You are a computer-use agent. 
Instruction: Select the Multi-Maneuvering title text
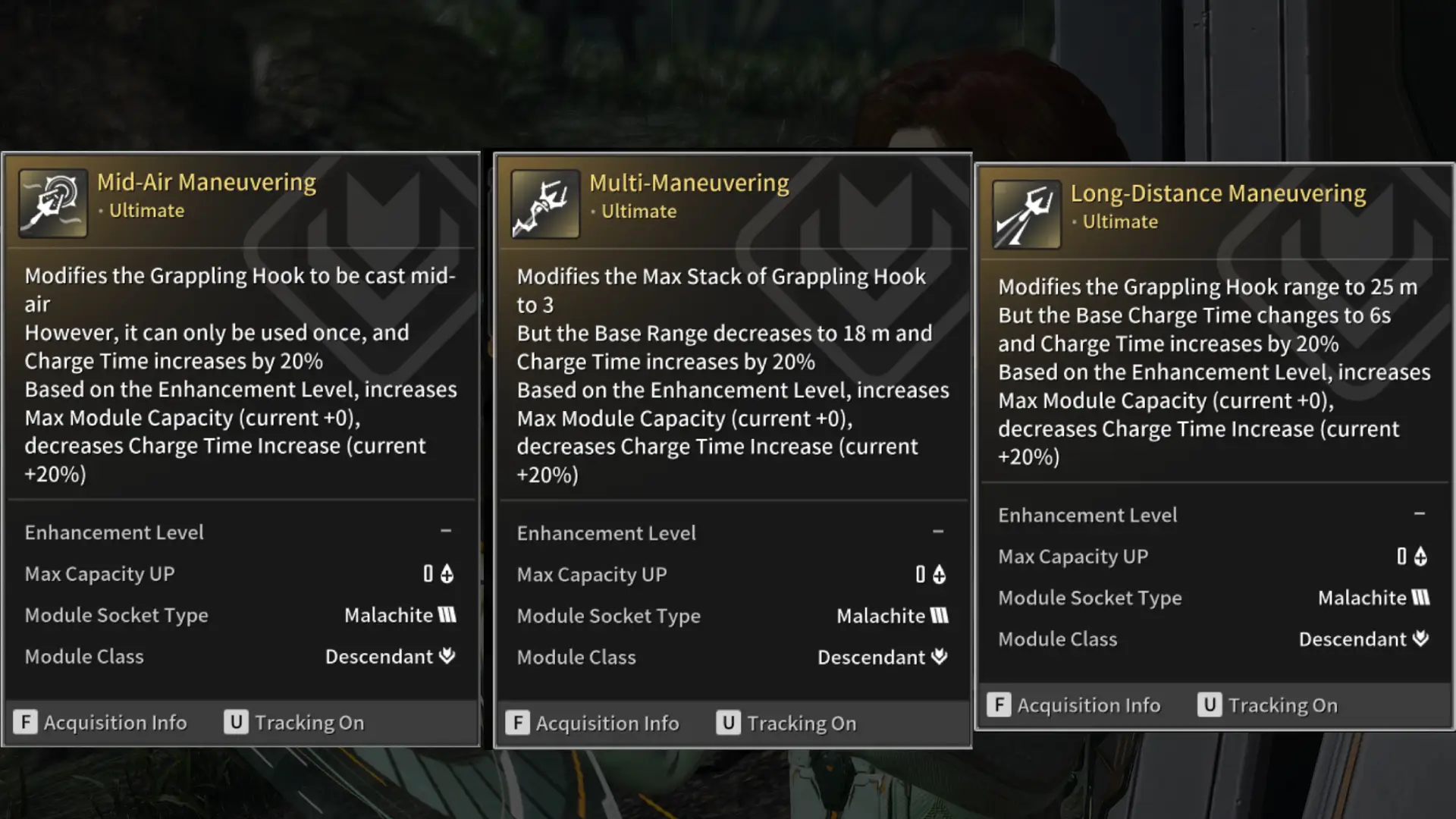(689, 183)
